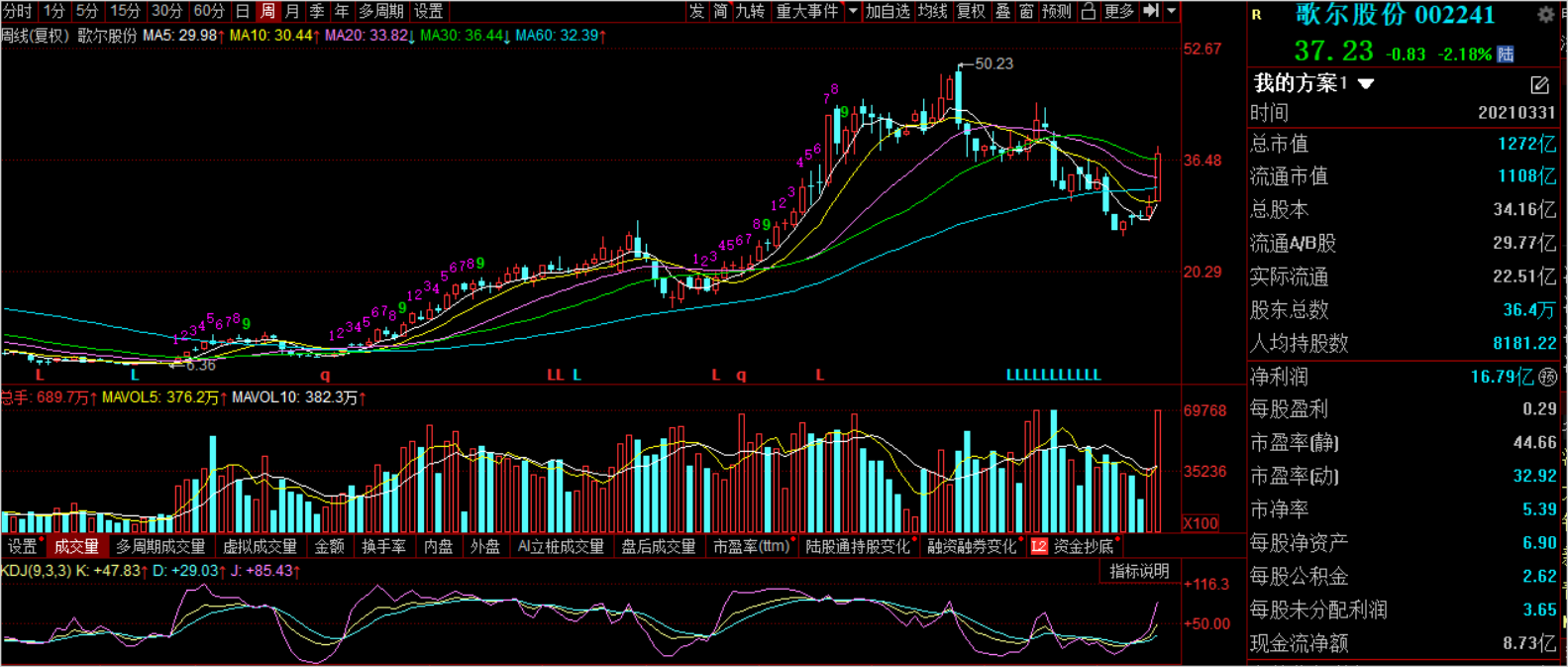Expand the 我的方案1 dropdown
Screen dimensions: 1568x667
1366,84
